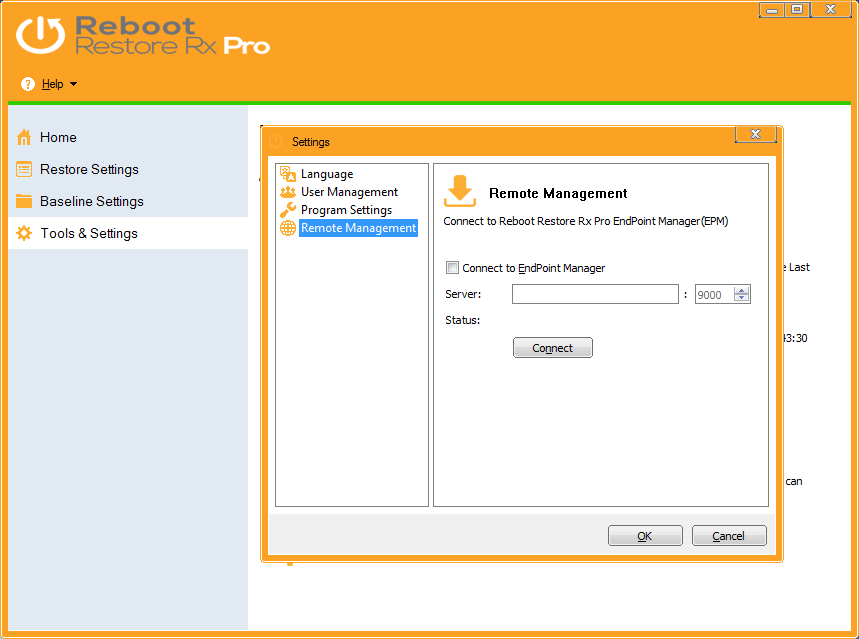Enable Connect to EndPoint Manager checkbox

click(452, 267)
